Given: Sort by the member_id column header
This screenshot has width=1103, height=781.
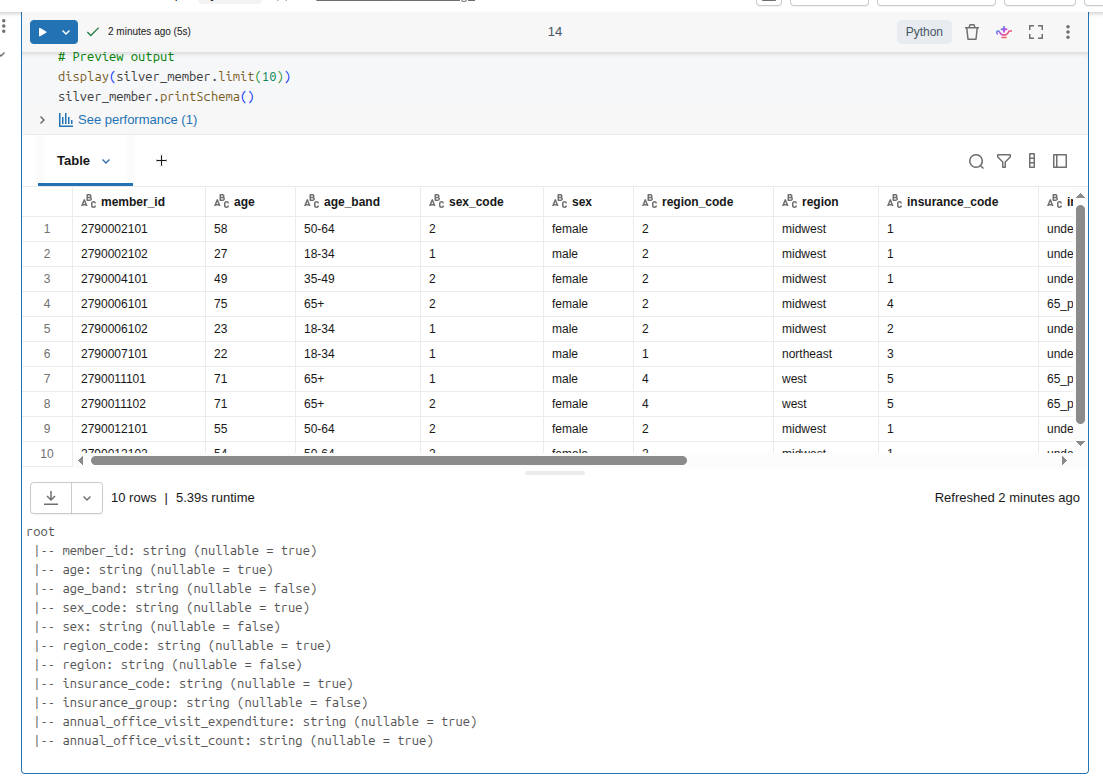Looking at the screenshot, I should click(132, 202).
